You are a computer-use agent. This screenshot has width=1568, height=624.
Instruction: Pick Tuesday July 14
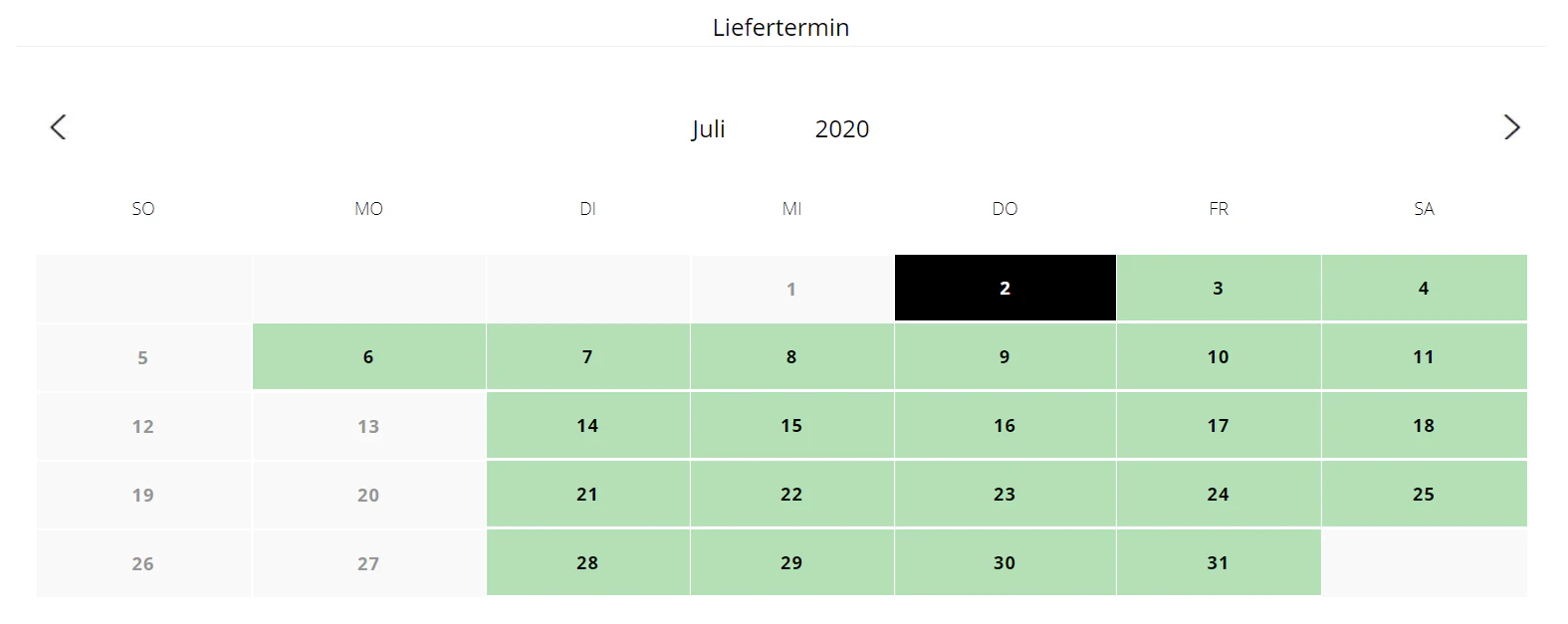coord(587,425)
